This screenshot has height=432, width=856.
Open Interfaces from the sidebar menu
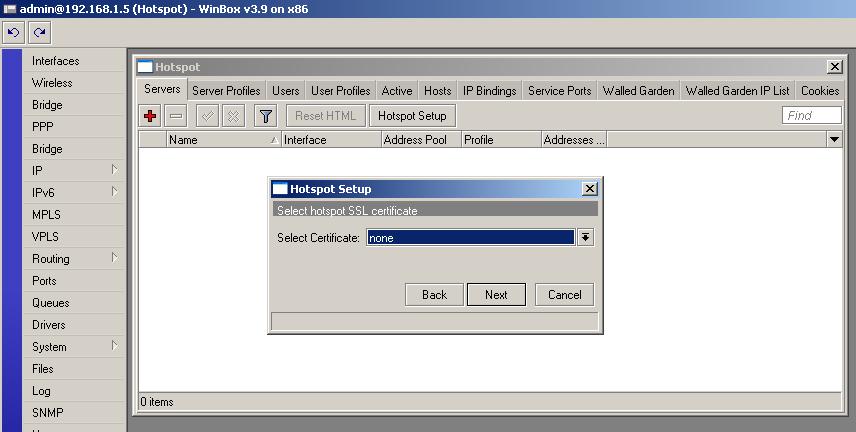[56, 61]
